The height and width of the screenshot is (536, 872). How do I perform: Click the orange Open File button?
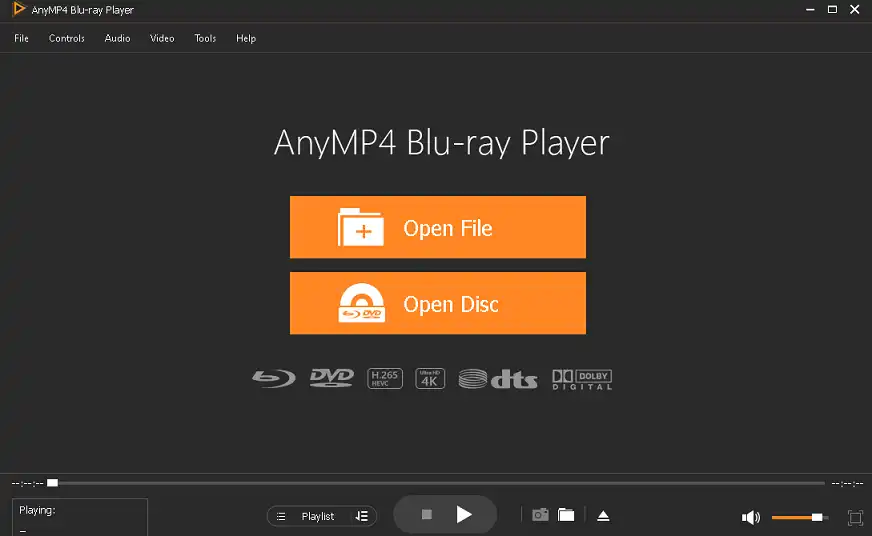(437, 228)
